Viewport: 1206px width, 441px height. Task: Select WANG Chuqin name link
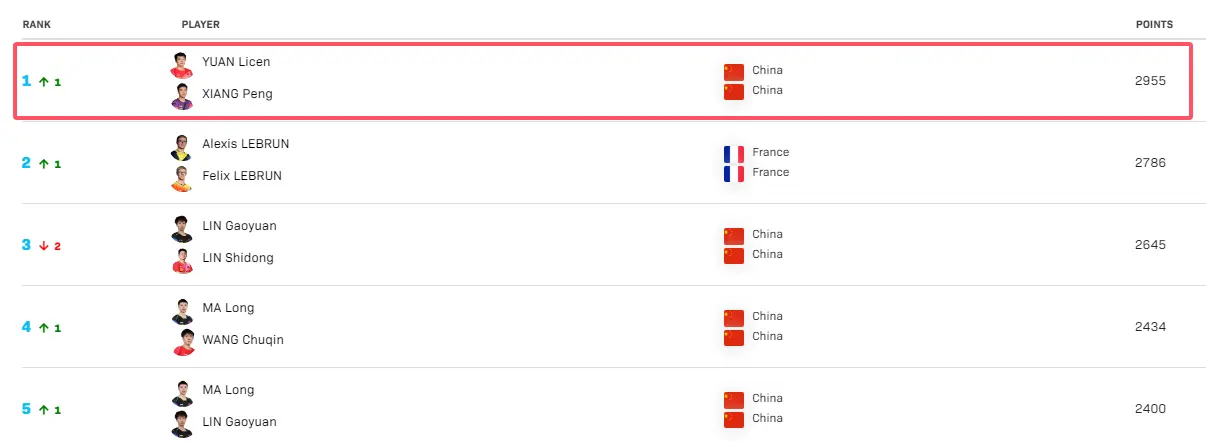coord(243,340)
